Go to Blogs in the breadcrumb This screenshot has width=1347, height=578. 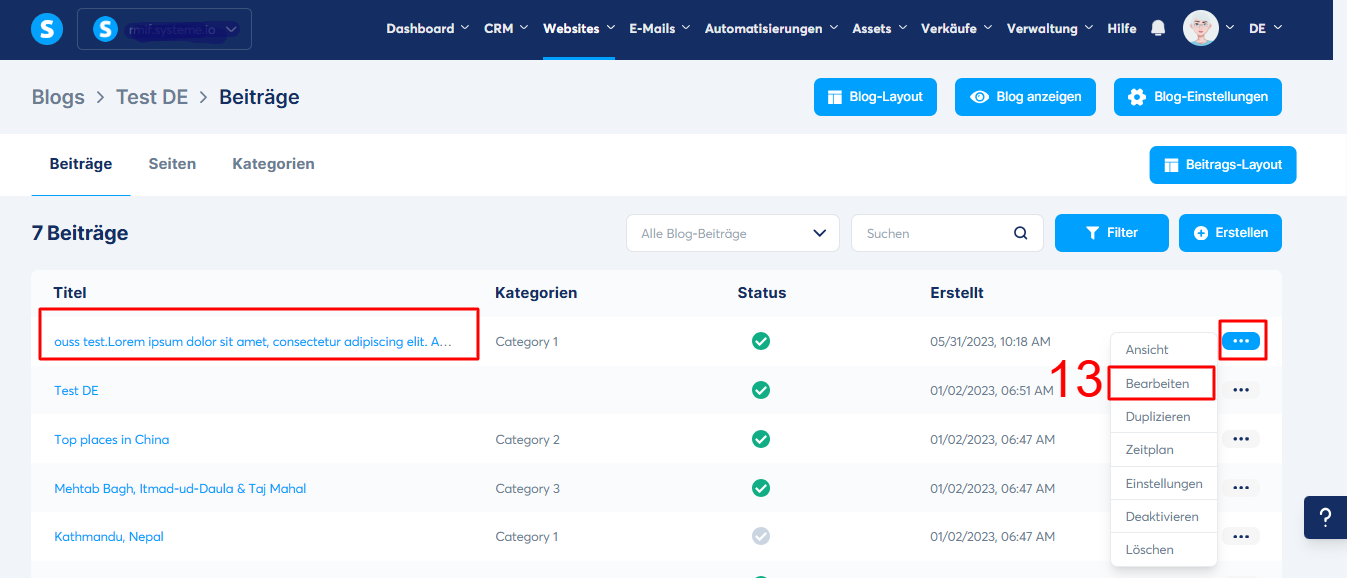58,97
